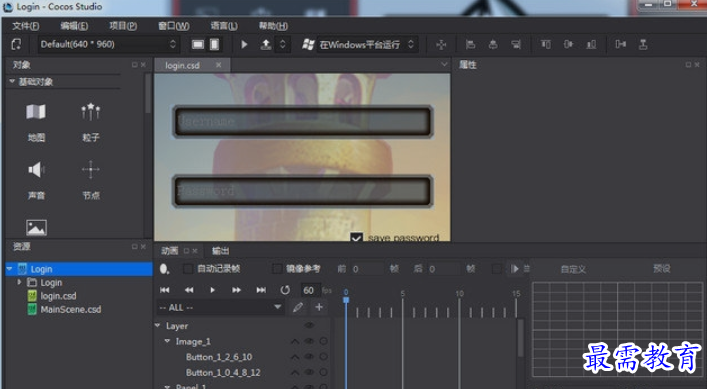Click the blue playhead marker at frame 0

tap(346, 299)
